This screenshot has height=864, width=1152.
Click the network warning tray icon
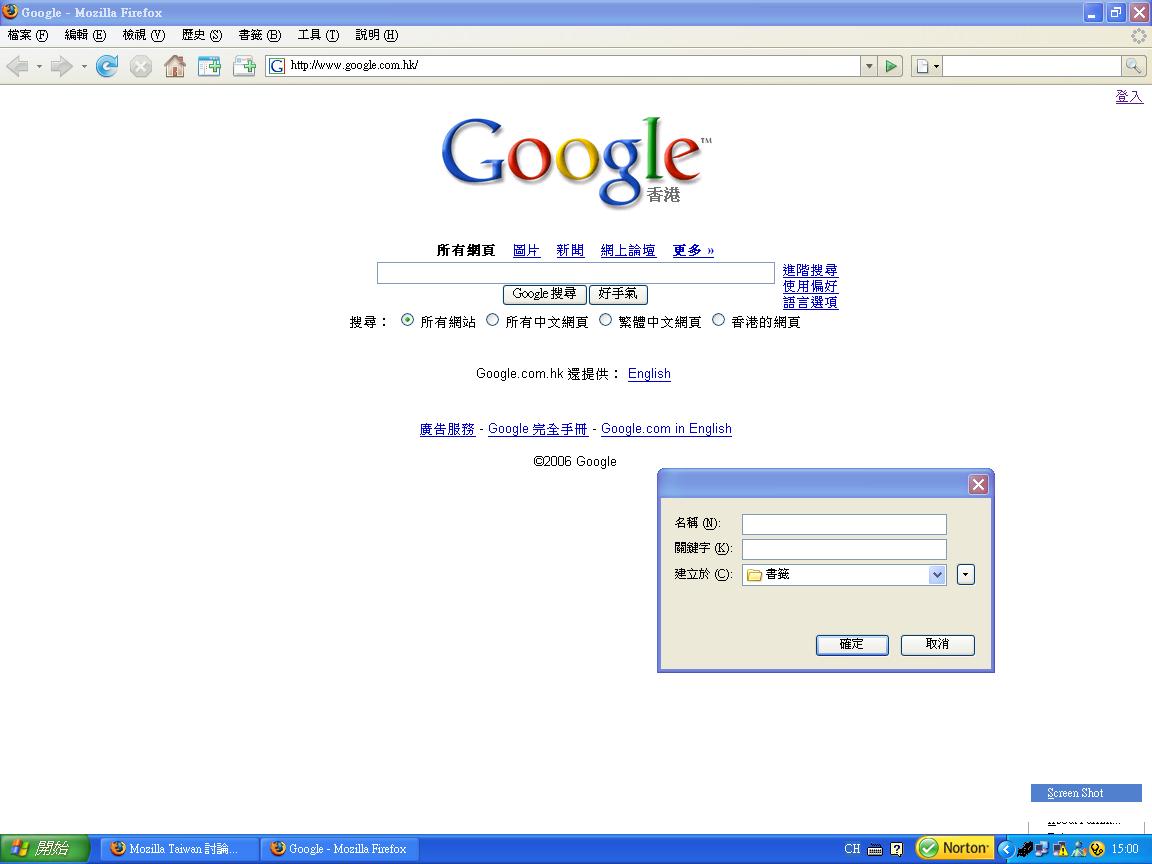(x=1060, y=849)
